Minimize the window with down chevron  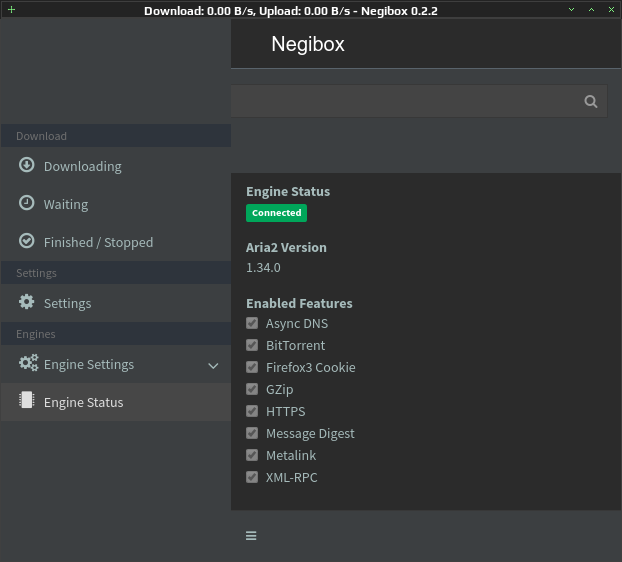(571, 10)
